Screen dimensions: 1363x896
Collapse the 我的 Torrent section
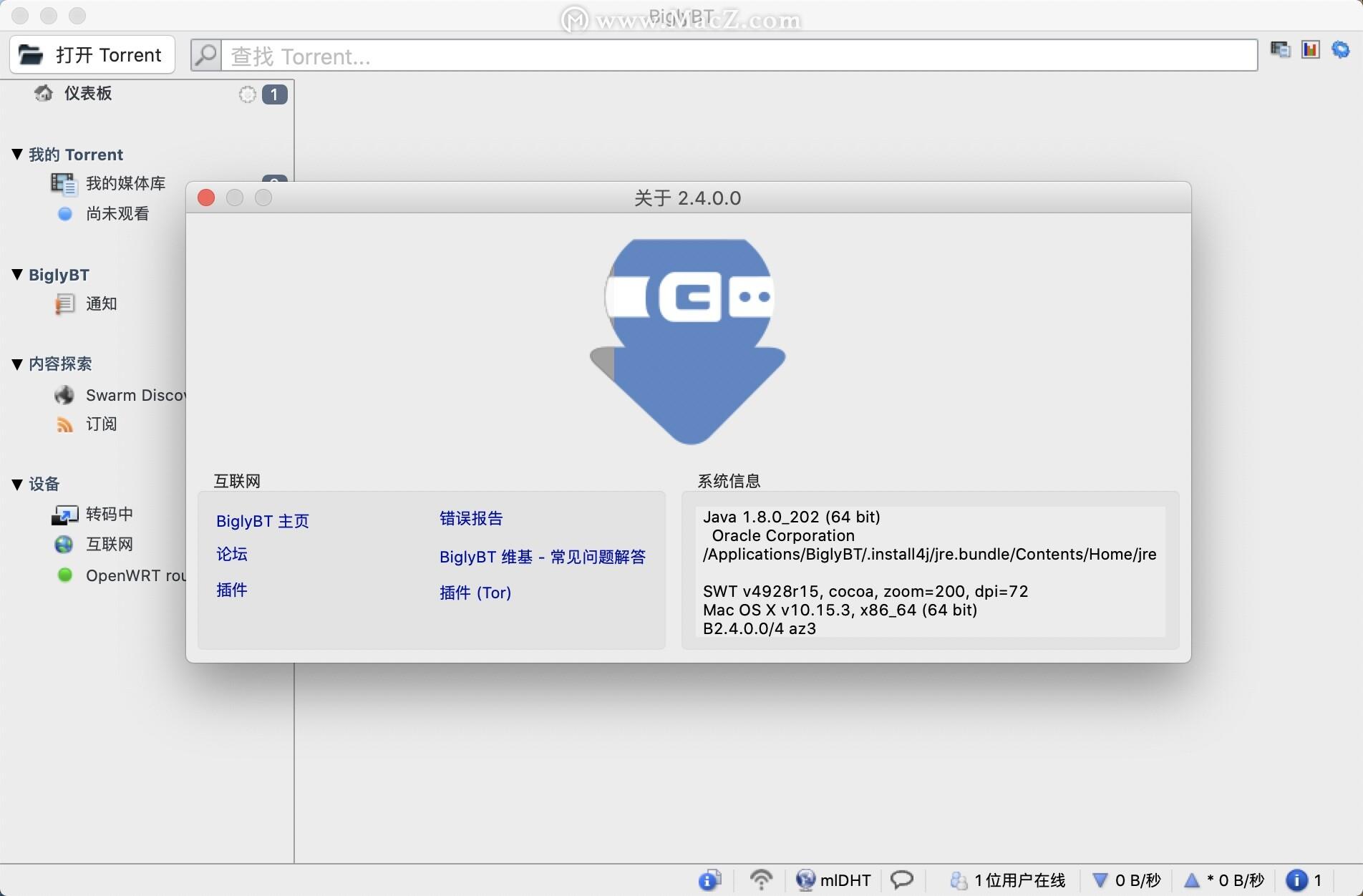(x=17, y=154)
